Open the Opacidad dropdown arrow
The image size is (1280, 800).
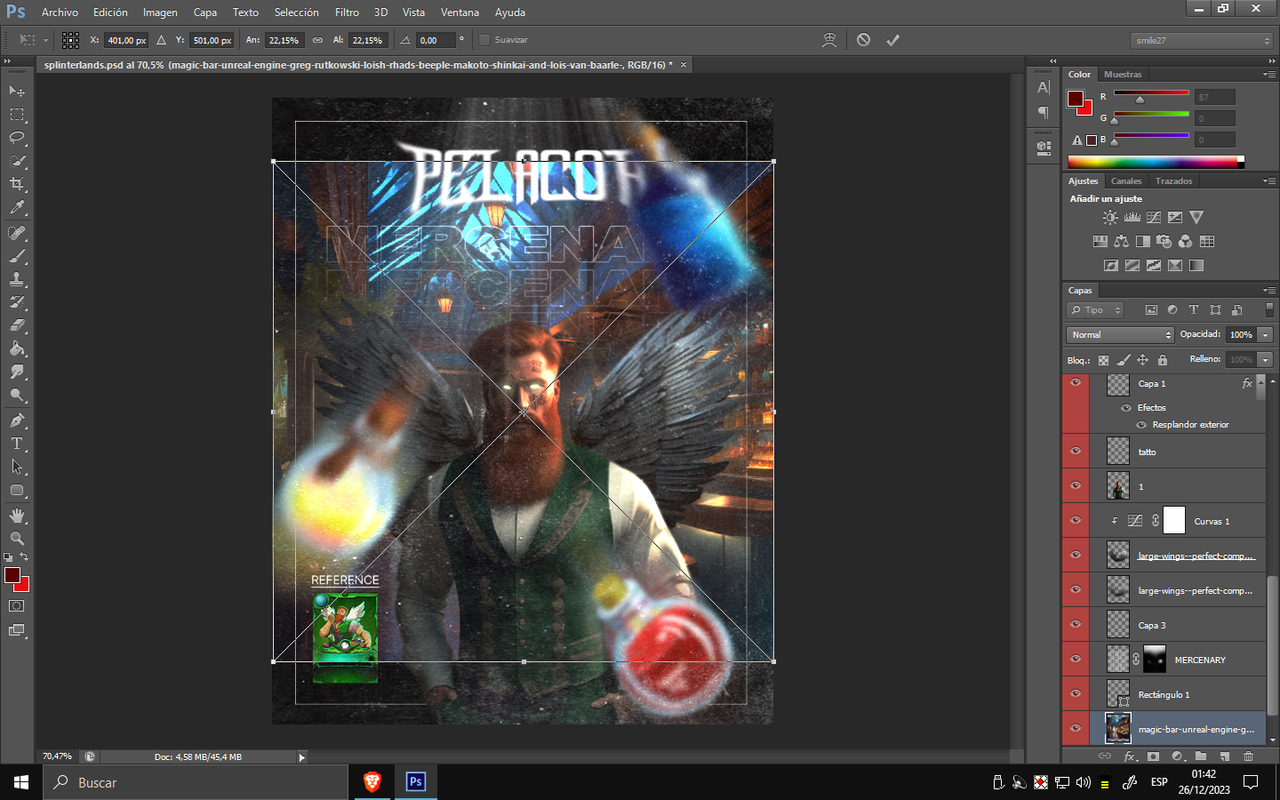point(1266,335)
